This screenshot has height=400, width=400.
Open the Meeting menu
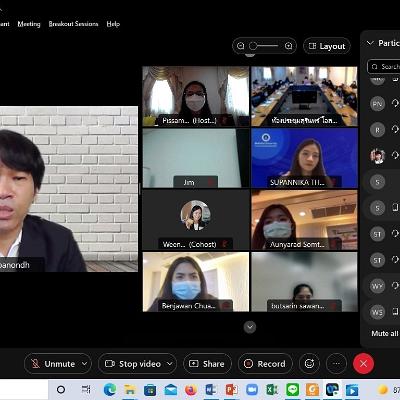tap(29, 24)
